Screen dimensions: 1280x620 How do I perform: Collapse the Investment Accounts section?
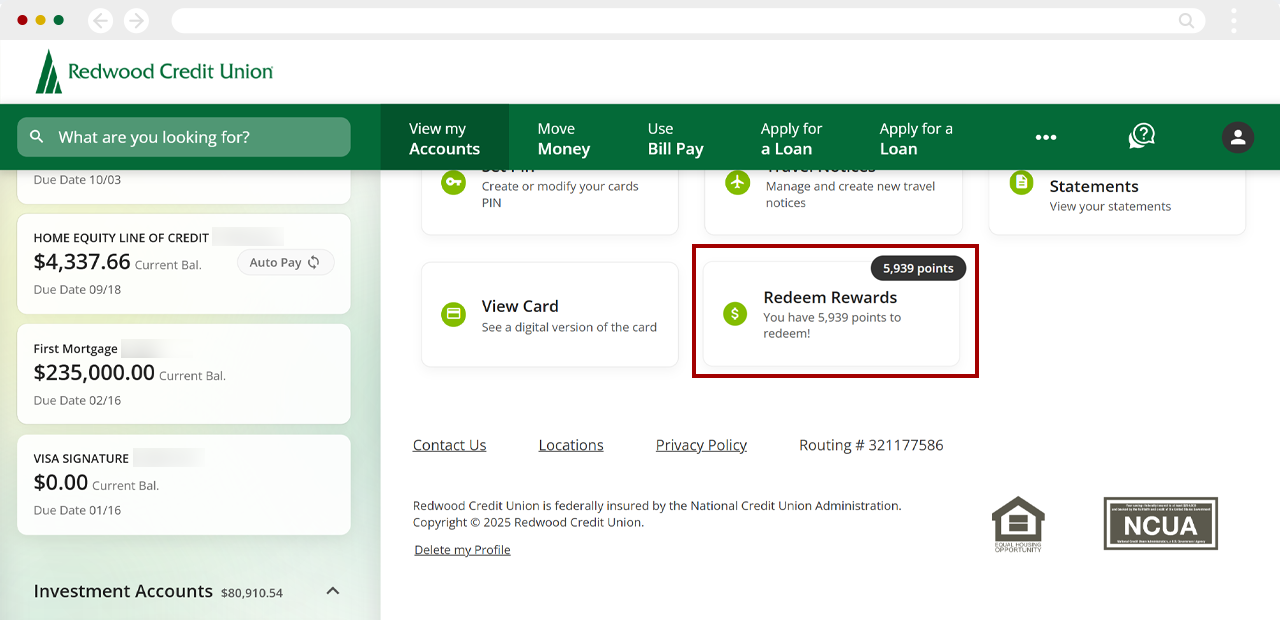point(333,591)
